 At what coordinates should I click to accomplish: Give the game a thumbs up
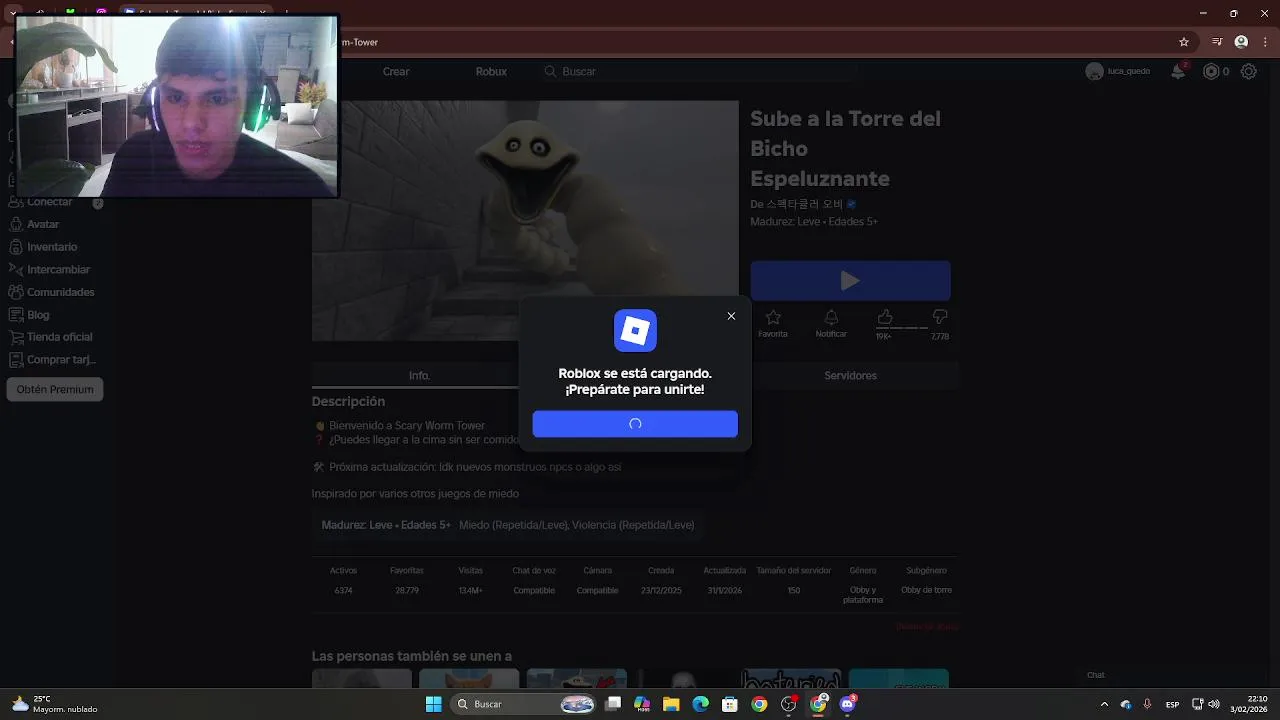click(x=884, y=317)
